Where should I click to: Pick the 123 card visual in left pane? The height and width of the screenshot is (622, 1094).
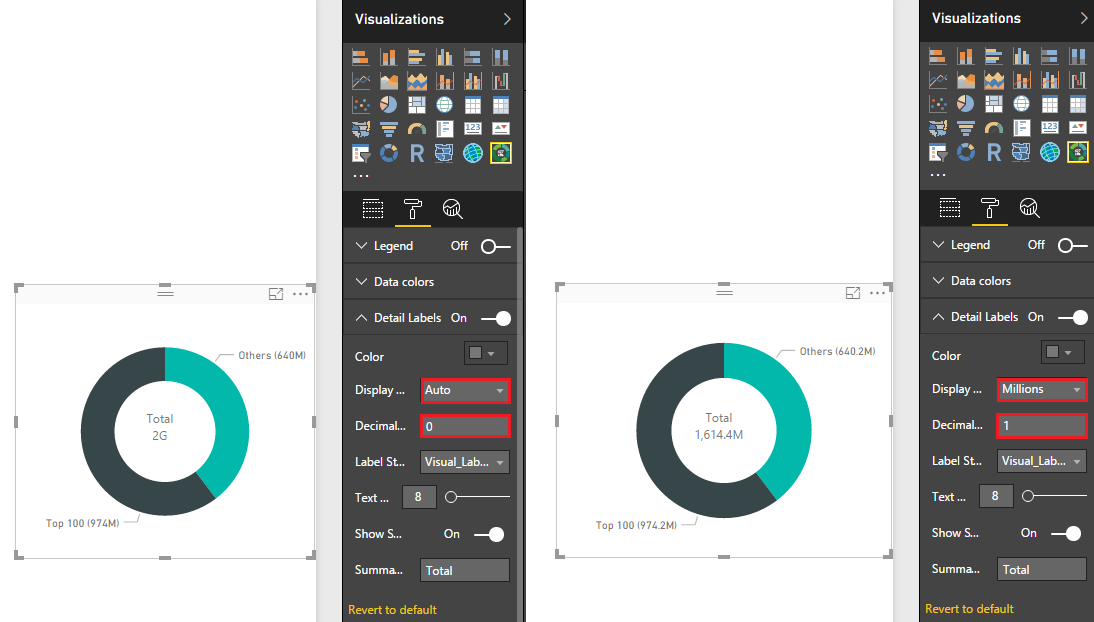472,129
